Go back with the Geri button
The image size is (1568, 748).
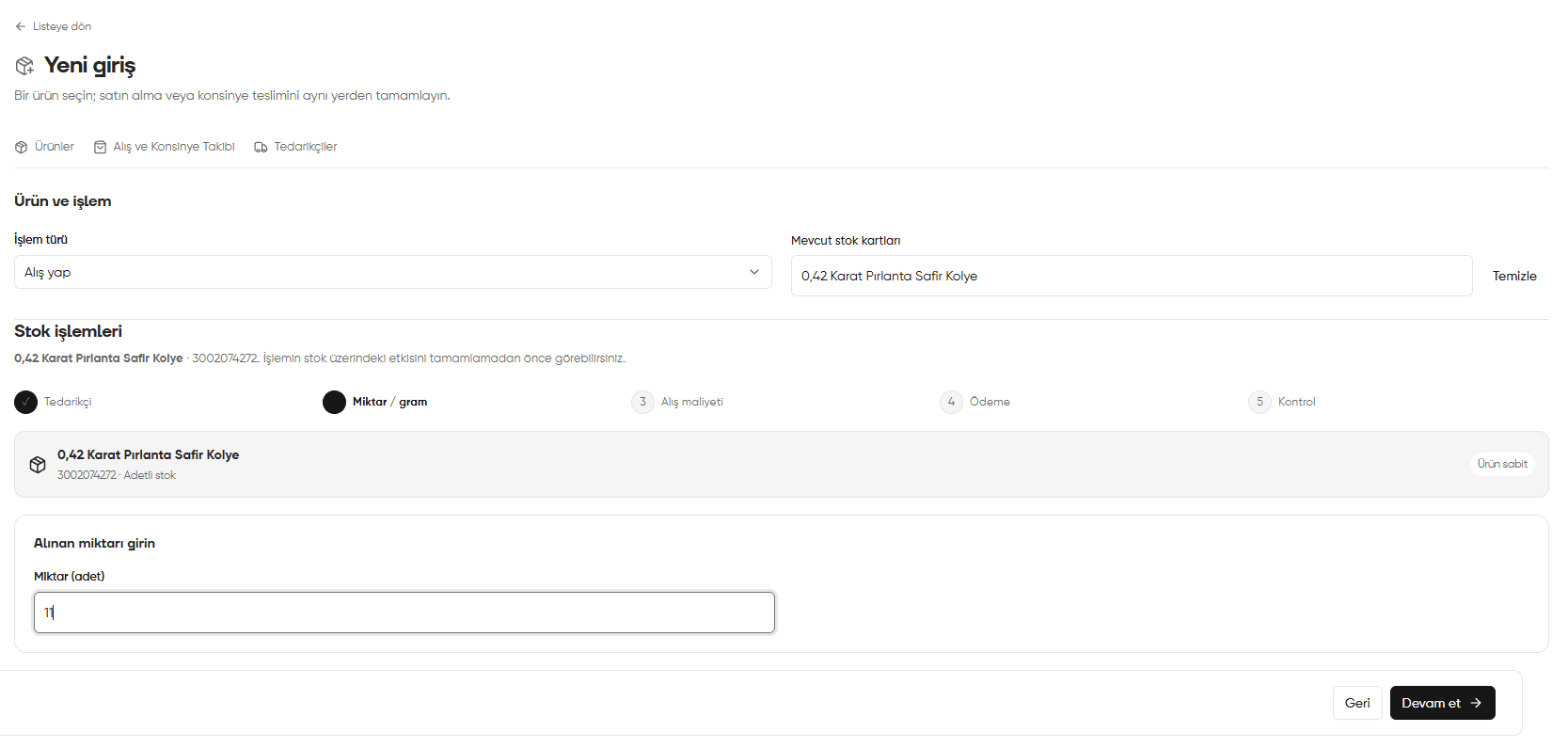tap(1357, 703)
